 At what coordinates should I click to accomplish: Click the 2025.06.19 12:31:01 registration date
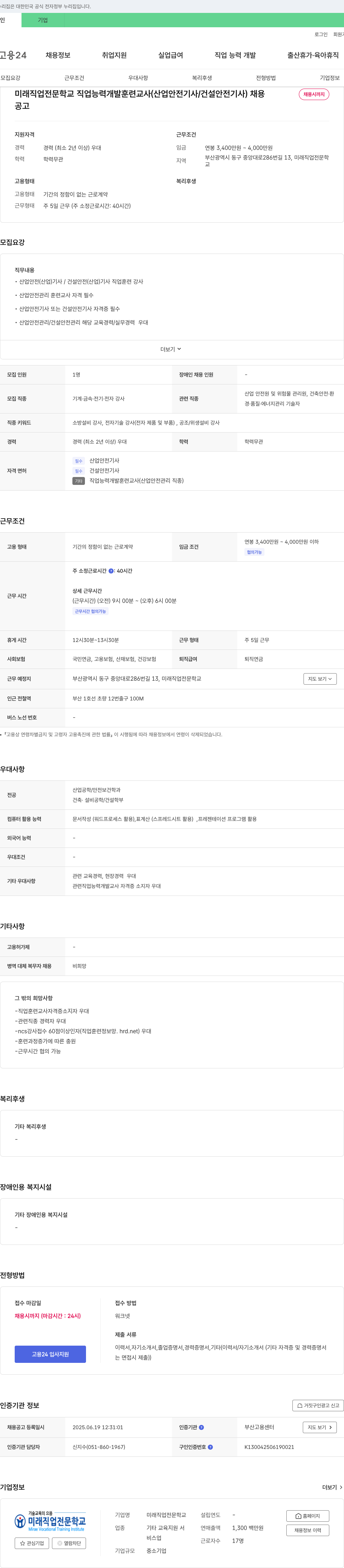(x=98, y=1427)
